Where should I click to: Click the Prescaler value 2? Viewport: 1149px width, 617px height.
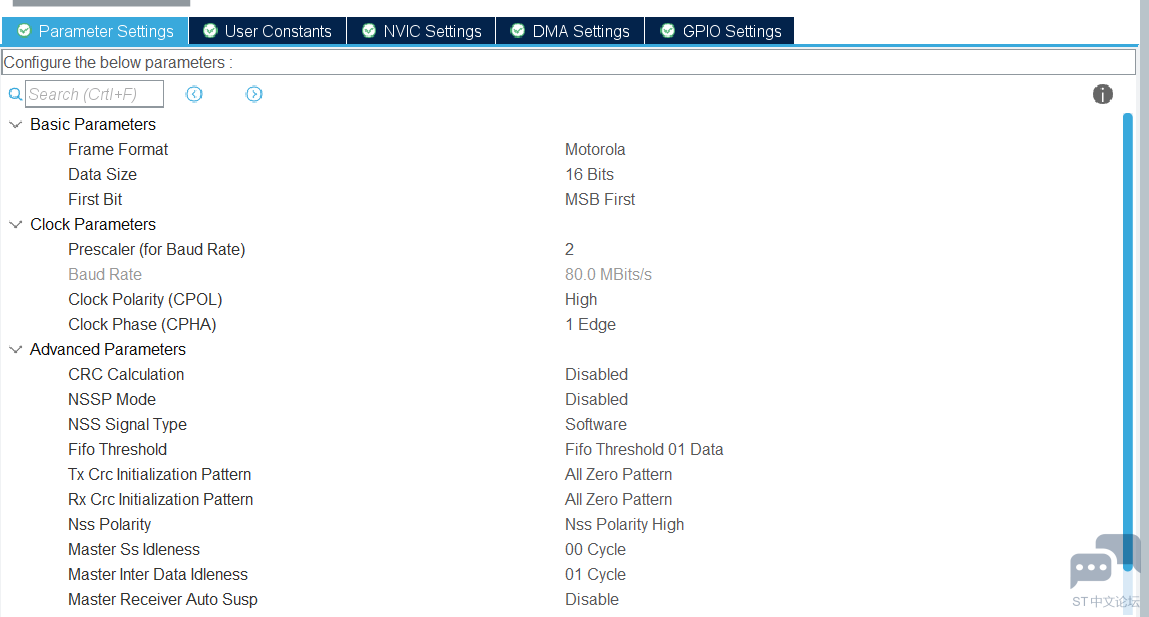point(569,249)
